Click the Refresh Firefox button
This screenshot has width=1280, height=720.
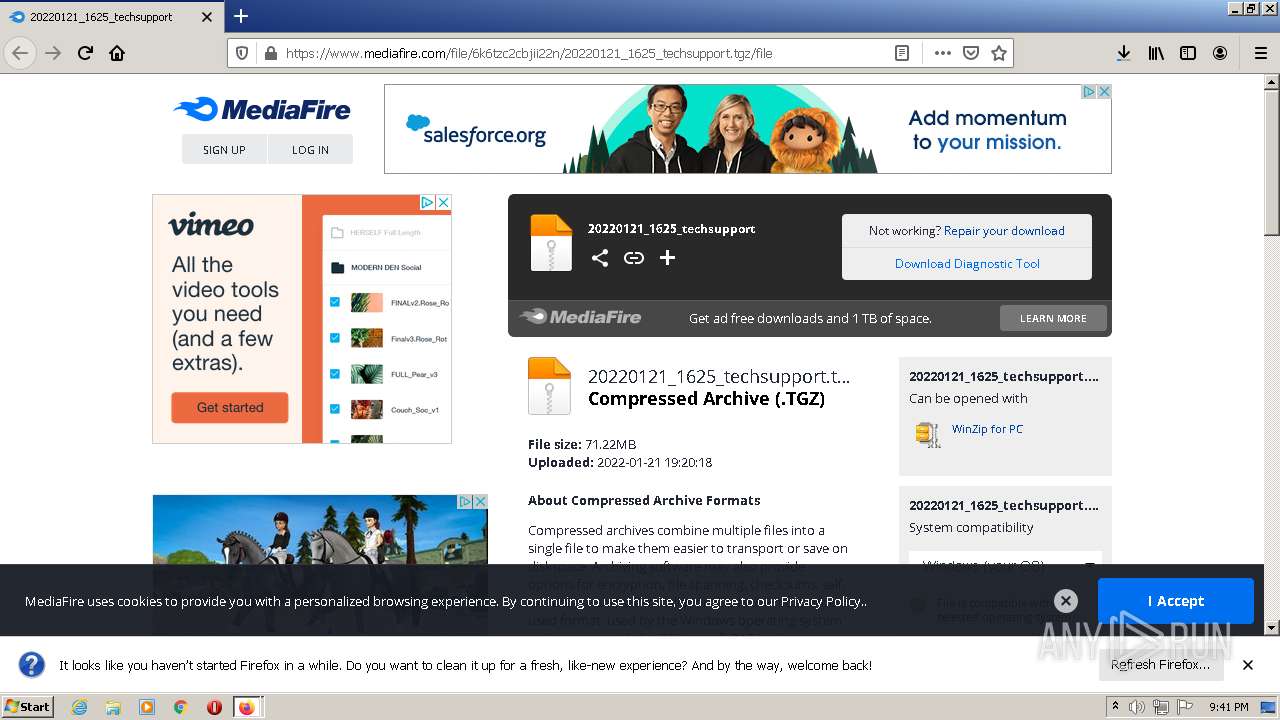(1160, 665)
